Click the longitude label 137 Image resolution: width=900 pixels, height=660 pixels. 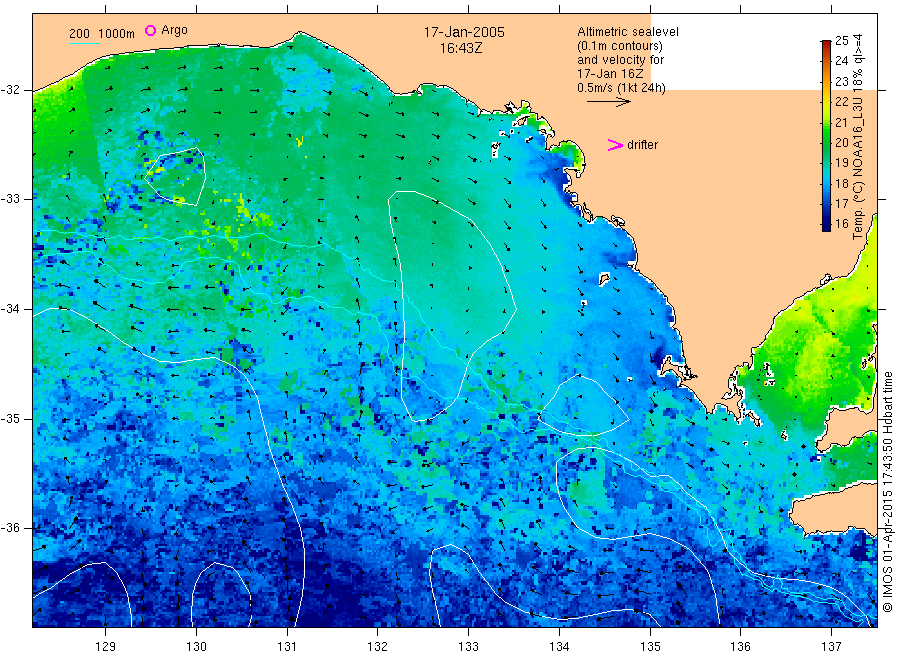coord(832,647)
